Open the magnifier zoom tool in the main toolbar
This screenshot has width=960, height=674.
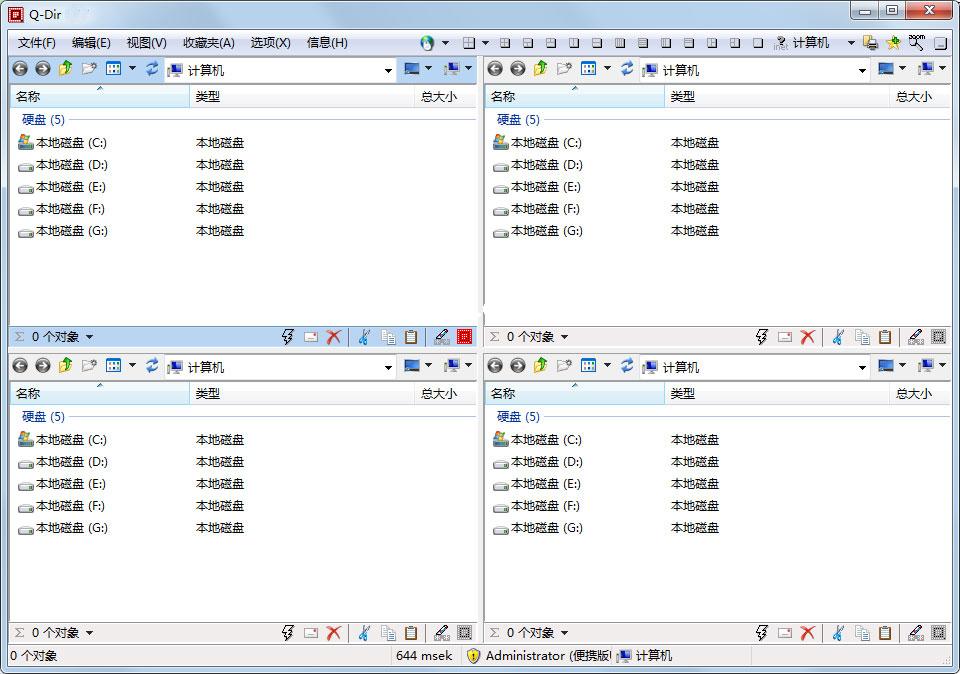coord(916,43)
